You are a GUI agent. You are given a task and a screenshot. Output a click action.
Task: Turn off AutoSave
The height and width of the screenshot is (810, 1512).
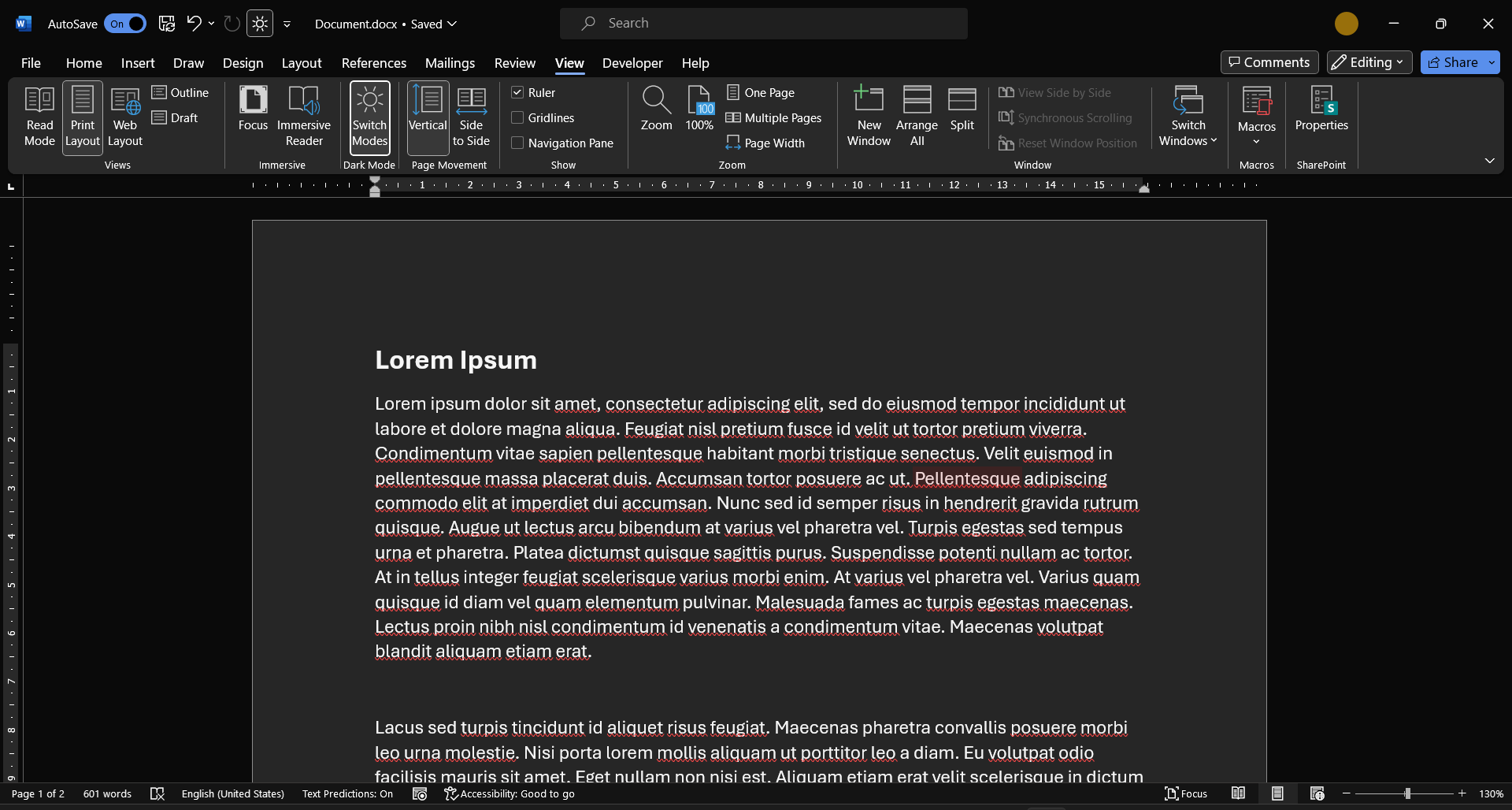125,24
